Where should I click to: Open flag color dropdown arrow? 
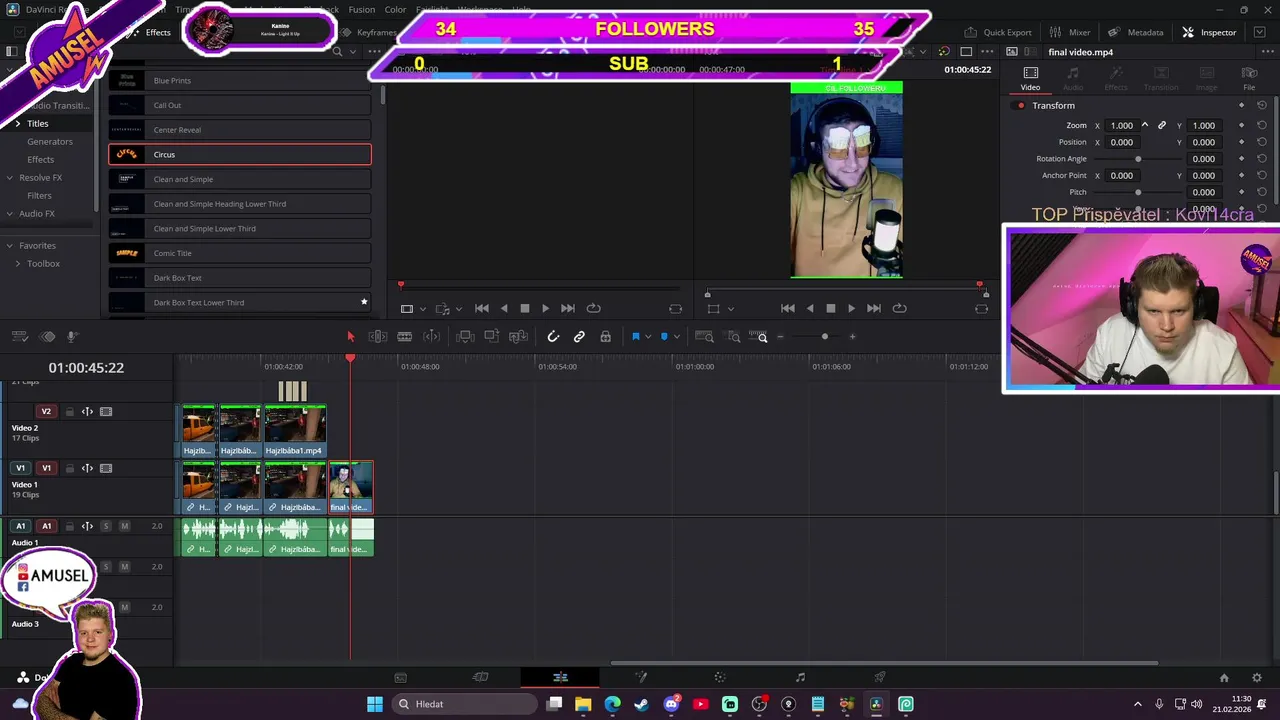(648, 337)
